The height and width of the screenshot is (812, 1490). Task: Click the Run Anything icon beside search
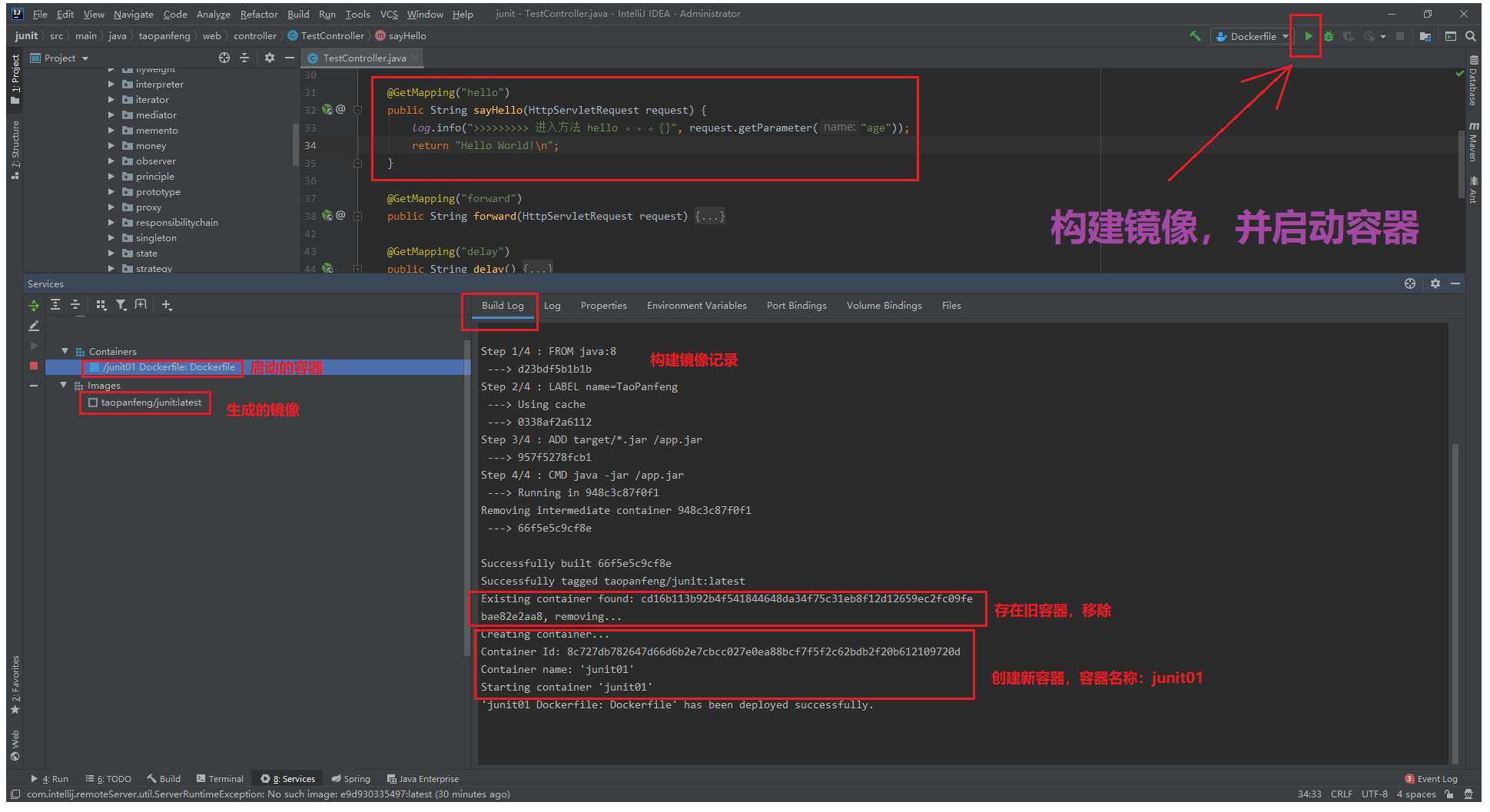point(1450,36)
